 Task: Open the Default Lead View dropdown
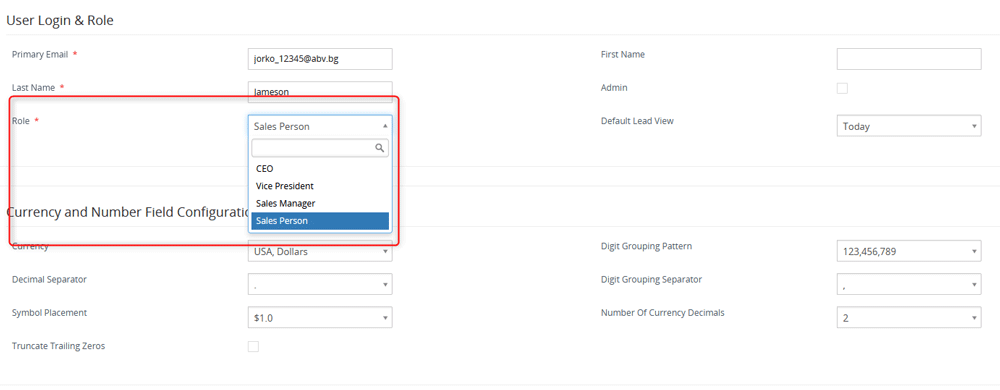(x=908, y=126)
